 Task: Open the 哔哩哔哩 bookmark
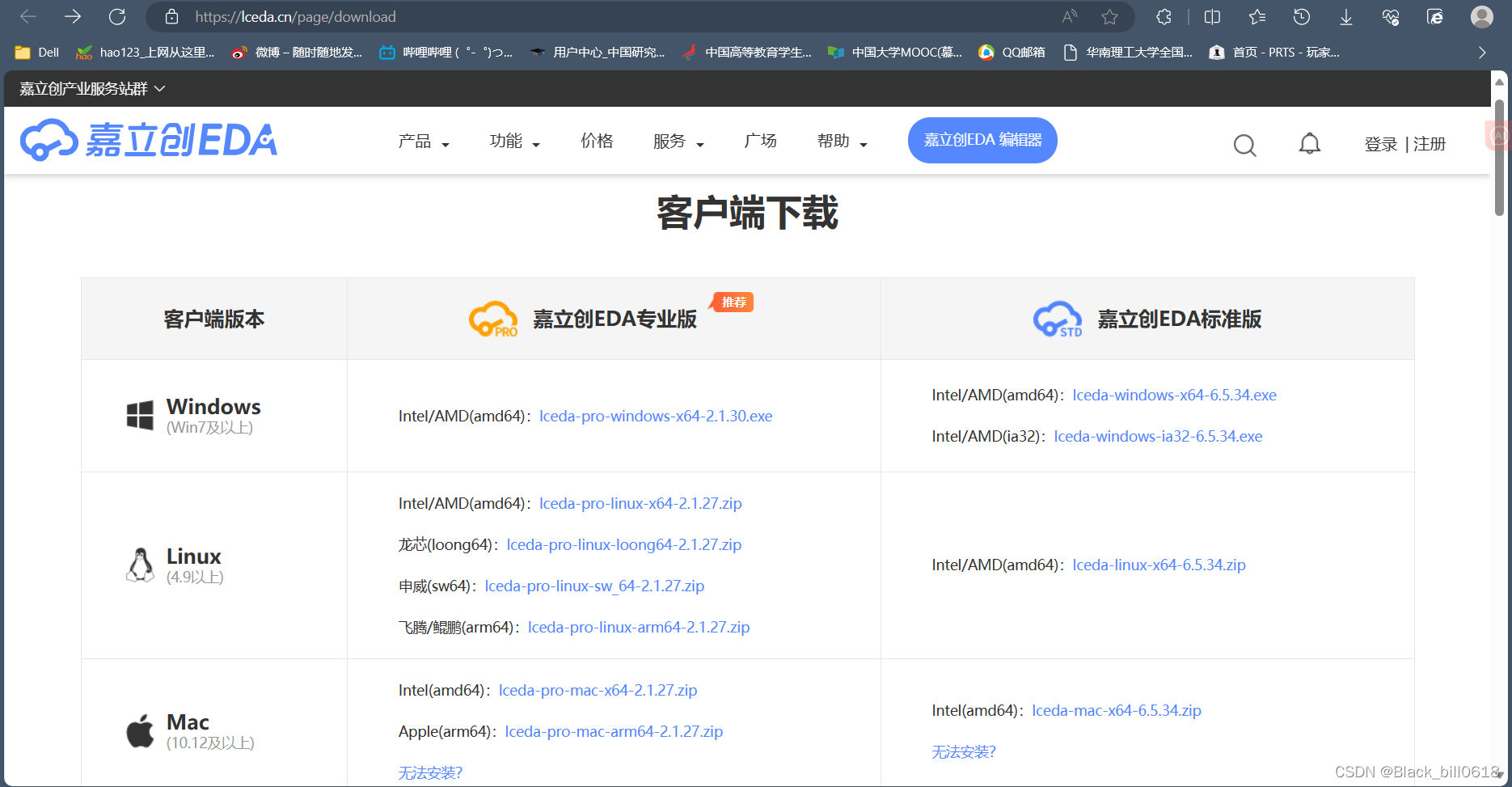point(446,52)
